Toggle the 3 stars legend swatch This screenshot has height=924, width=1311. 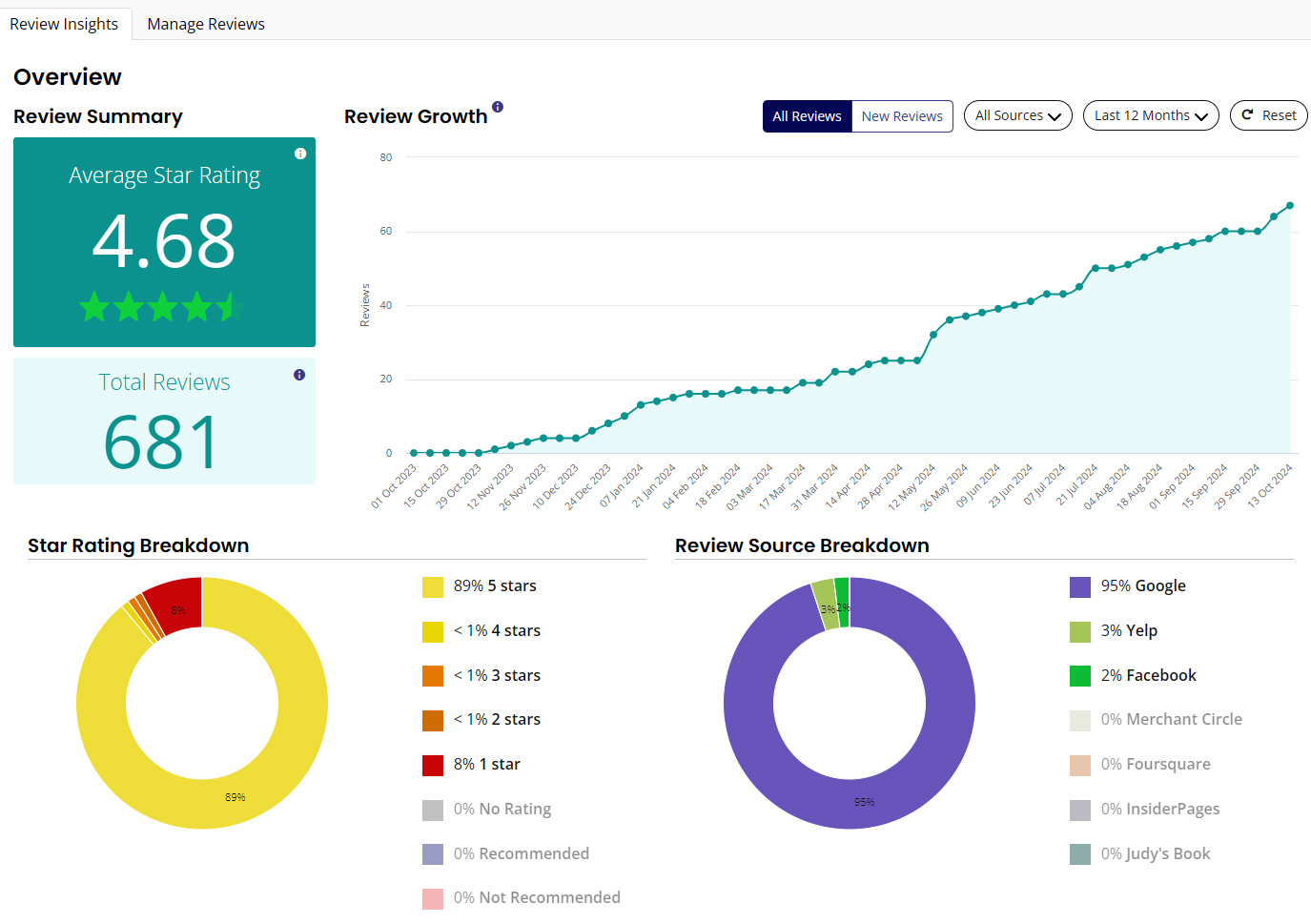point(433,676)
